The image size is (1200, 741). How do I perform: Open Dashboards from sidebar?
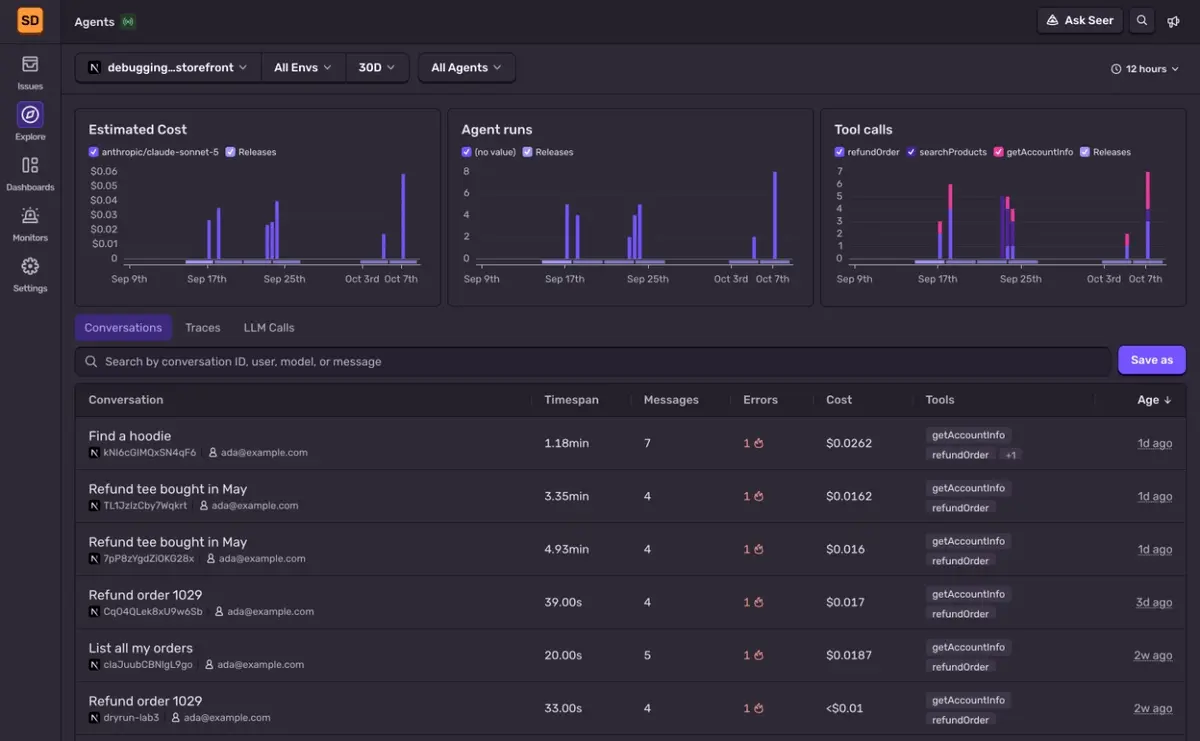(x=30, y=172)
